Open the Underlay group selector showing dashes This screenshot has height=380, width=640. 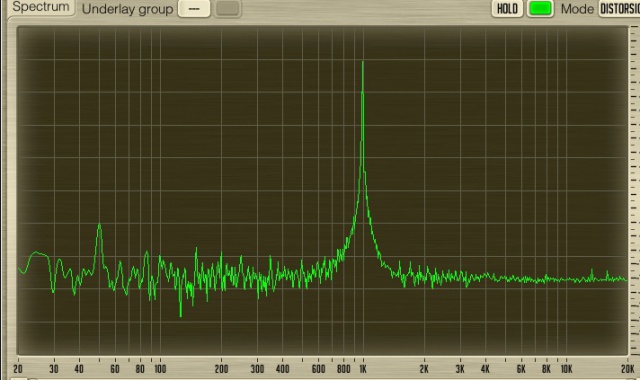pos(194,9)
